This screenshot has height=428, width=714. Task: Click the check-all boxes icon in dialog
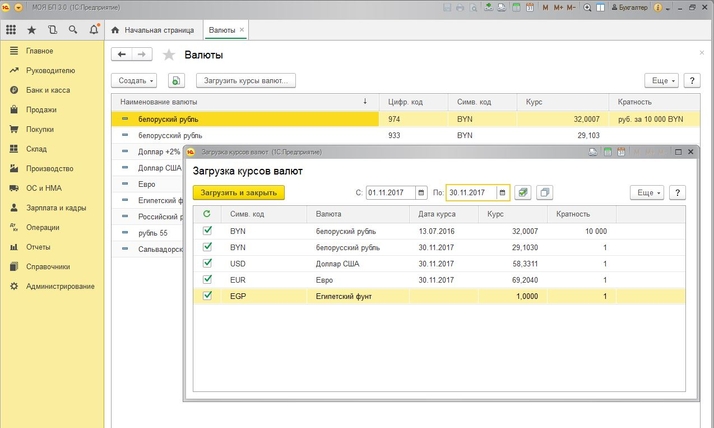[523, 192]
